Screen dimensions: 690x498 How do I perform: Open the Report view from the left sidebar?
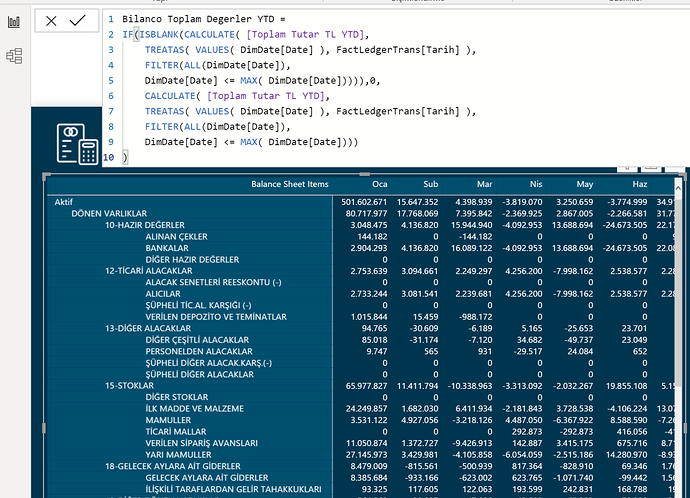(14, 21)
